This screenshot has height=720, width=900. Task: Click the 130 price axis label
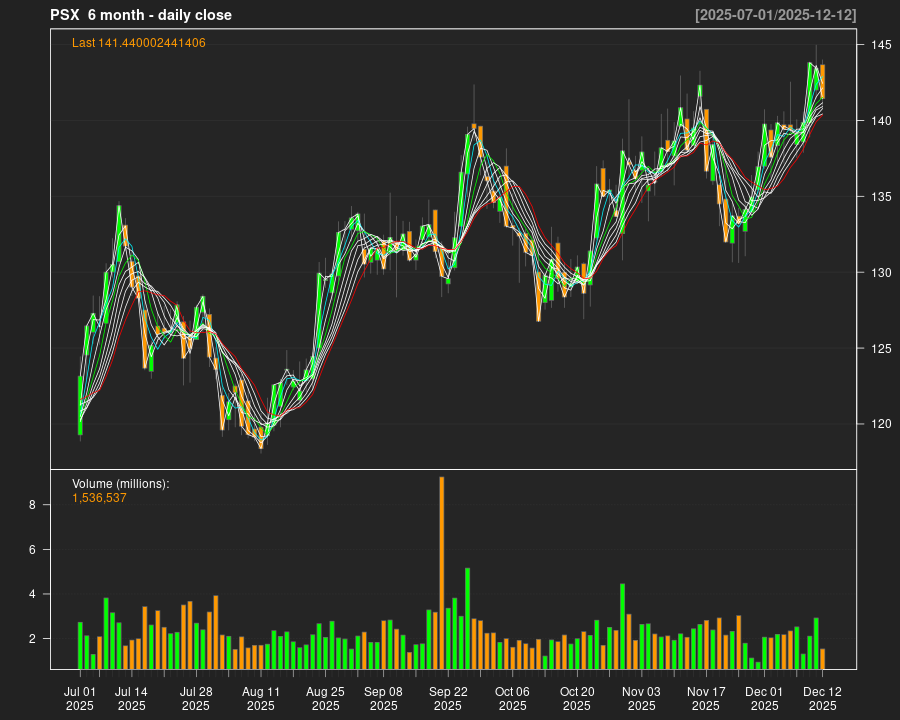tap(881, 273)
